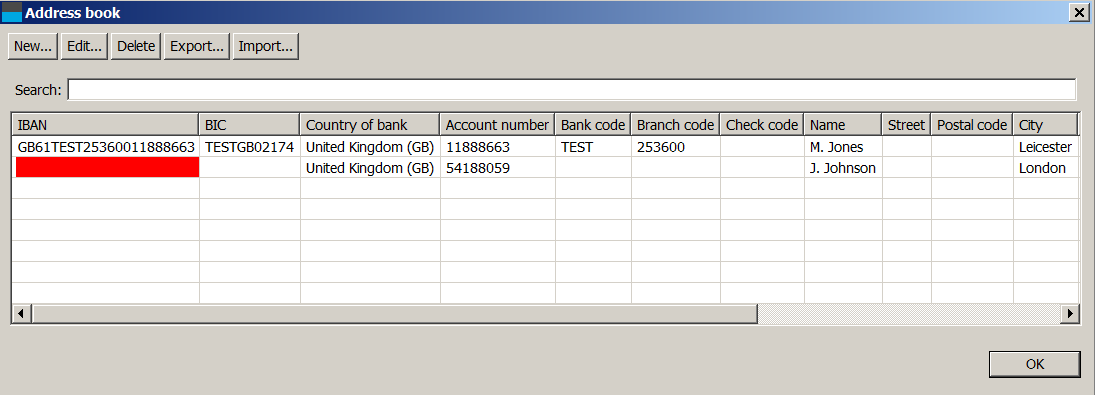Confirm with the OK button
The image size is (1095, 395).
[x=1034, y=364]
